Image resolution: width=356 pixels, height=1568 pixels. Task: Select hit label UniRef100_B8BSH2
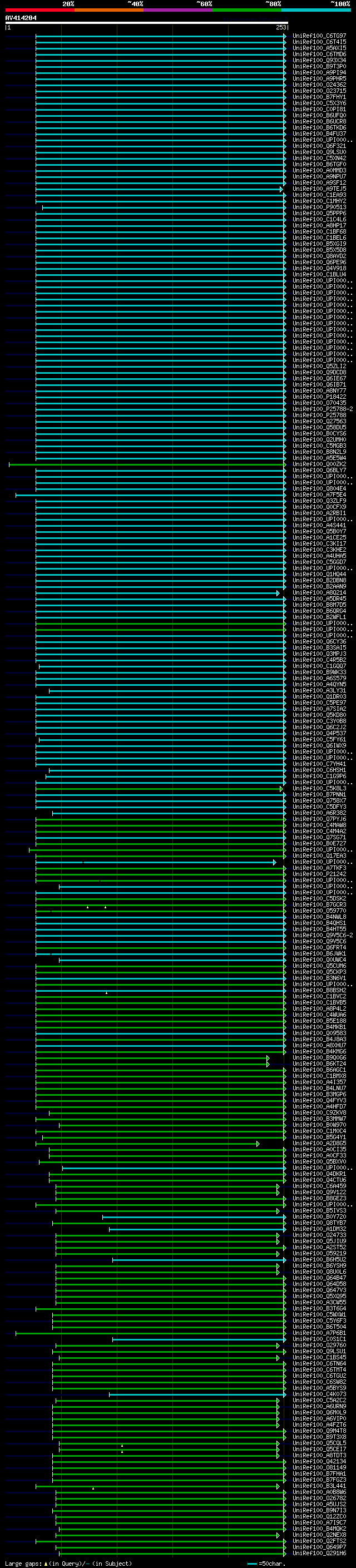[x=319, y=990]
